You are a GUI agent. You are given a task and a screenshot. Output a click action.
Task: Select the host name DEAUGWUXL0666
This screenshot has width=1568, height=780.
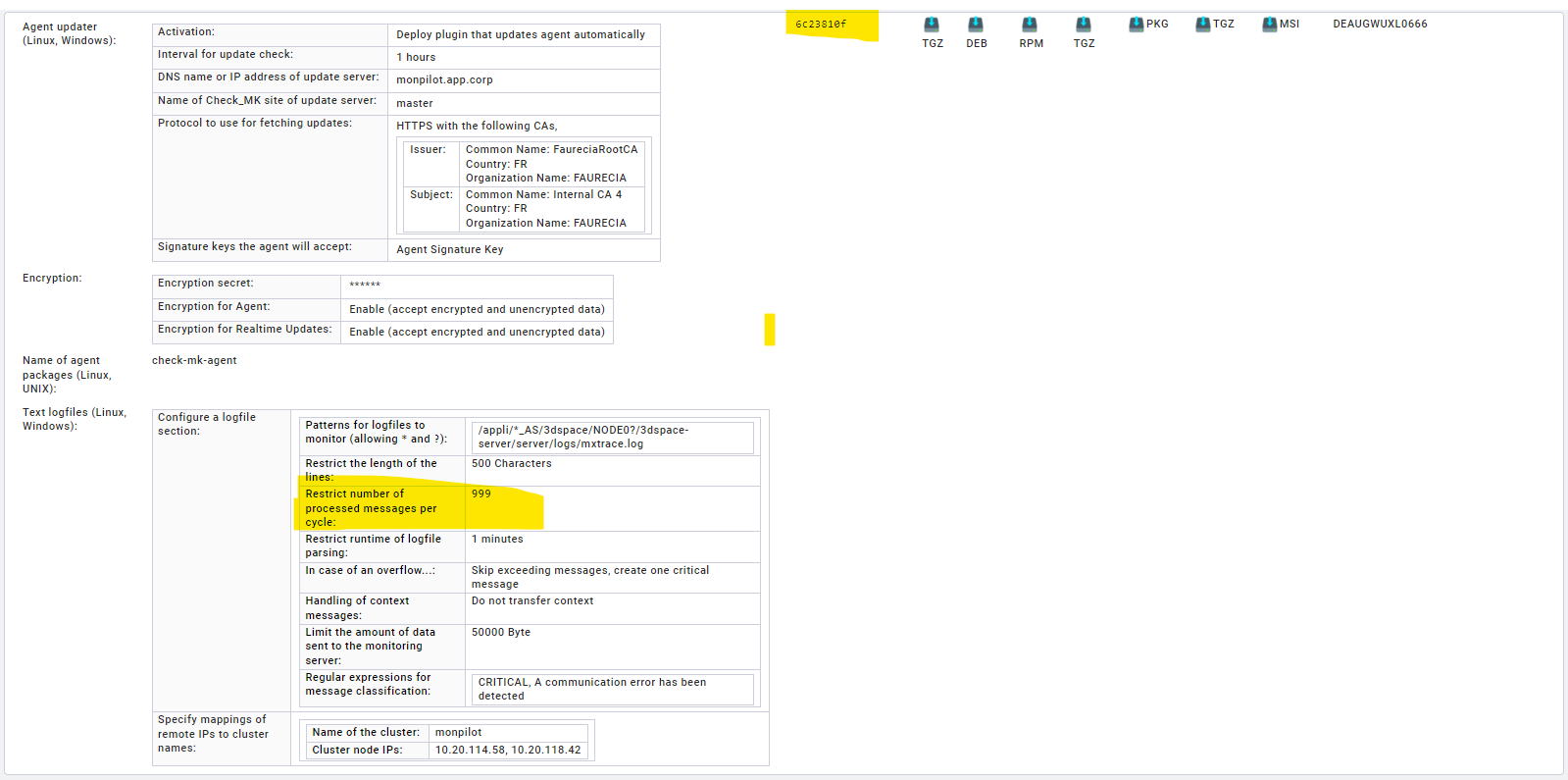click(1380, 25)
